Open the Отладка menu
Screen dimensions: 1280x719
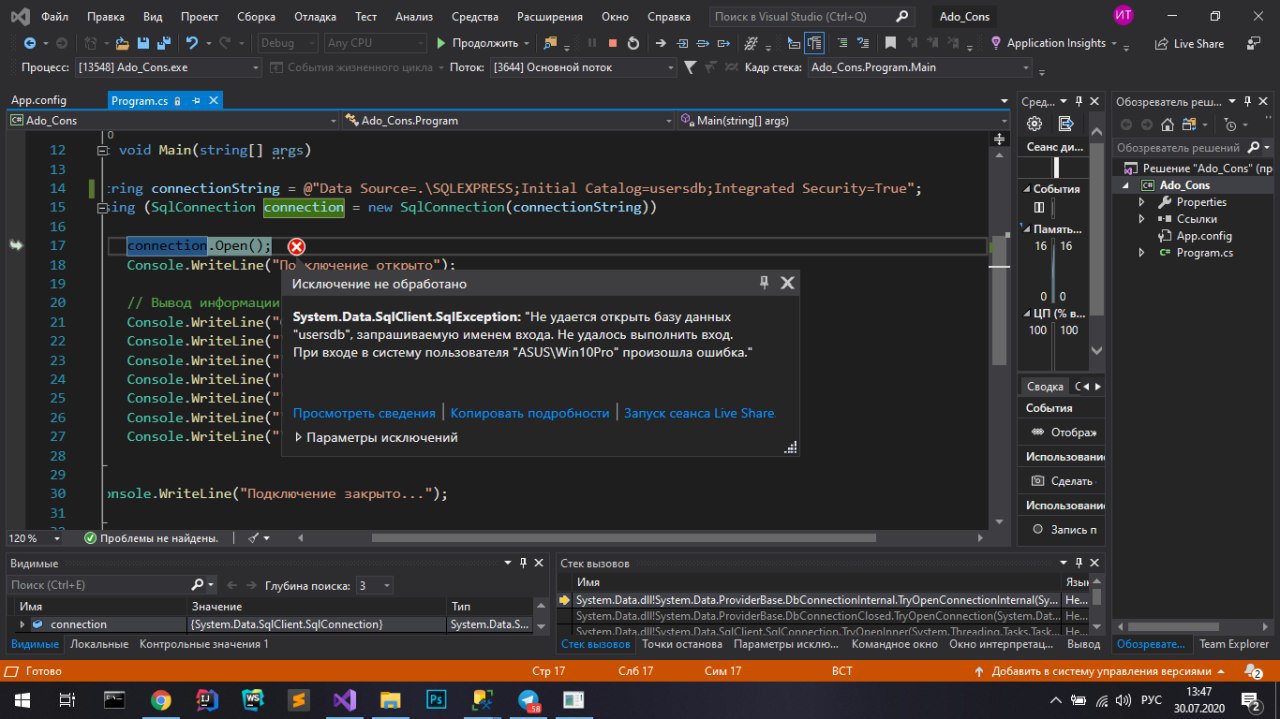[x=316, y=17]
